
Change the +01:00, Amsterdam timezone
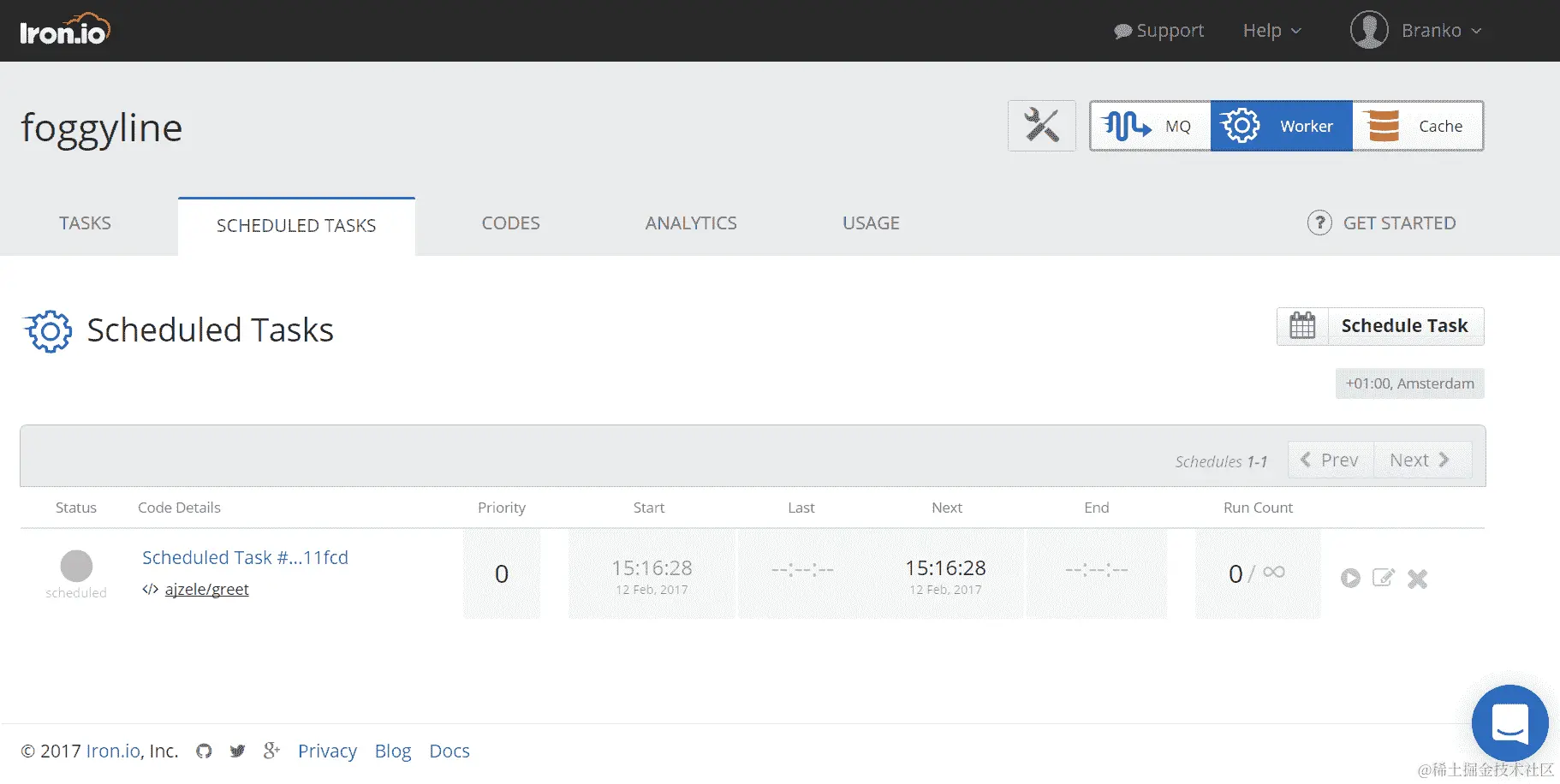coord(1409,383)
